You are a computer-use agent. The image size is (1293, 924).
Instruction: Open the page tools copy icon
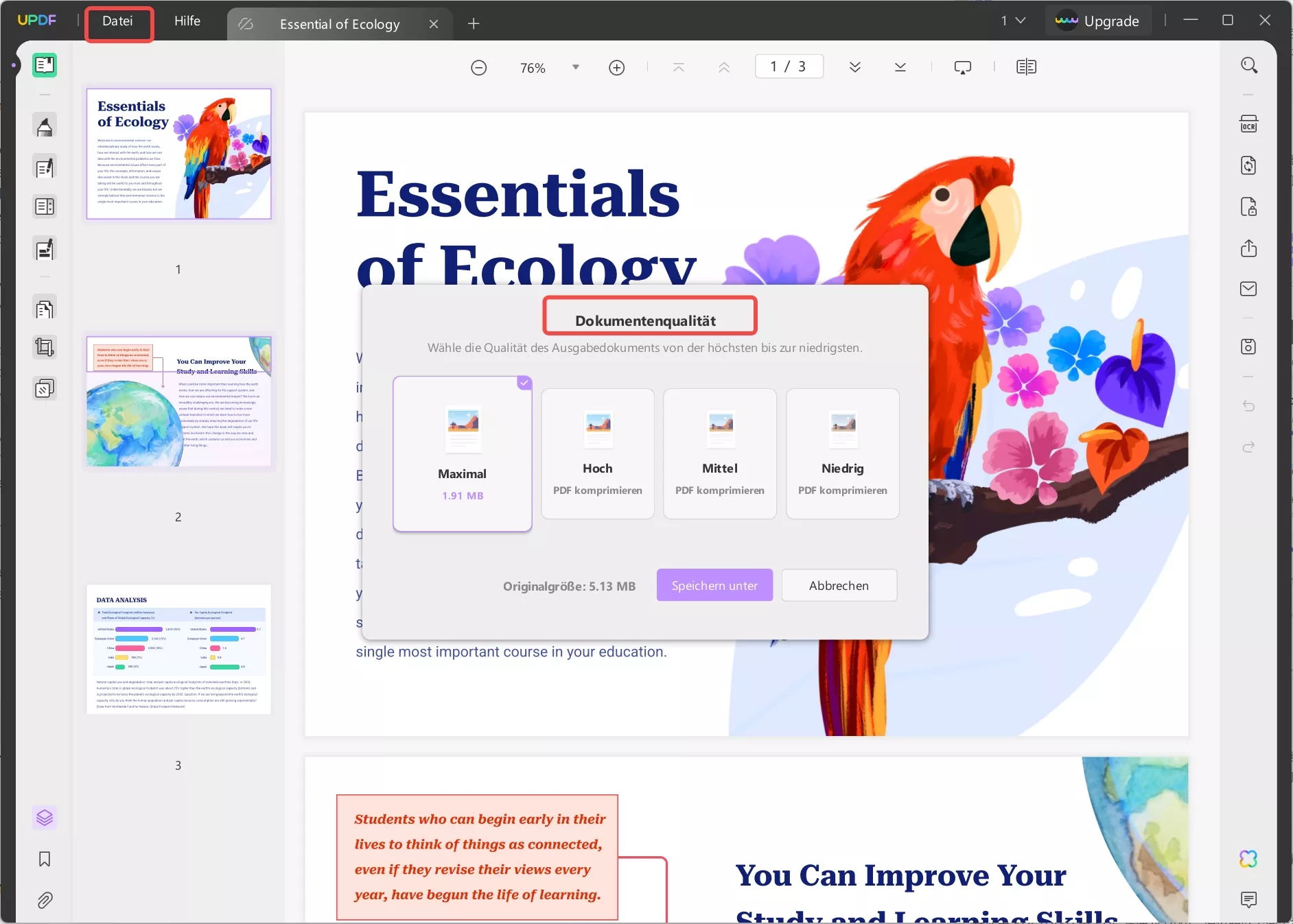point(45,309)
